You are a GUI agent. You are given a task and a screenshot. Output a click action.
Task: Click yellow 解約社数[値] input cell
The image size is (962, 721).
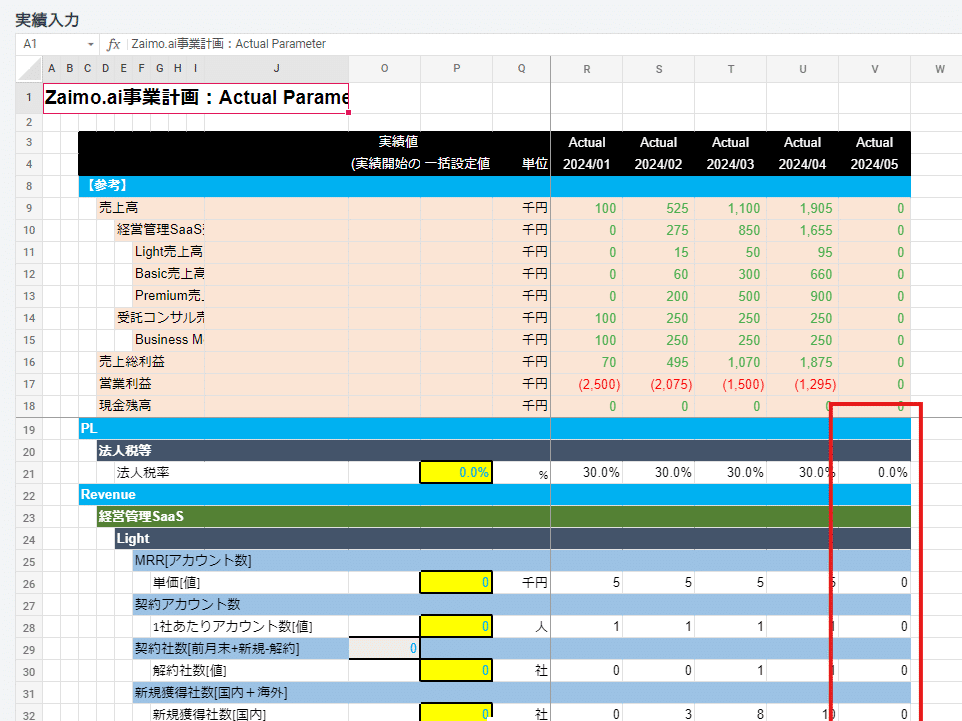point(456,671)
